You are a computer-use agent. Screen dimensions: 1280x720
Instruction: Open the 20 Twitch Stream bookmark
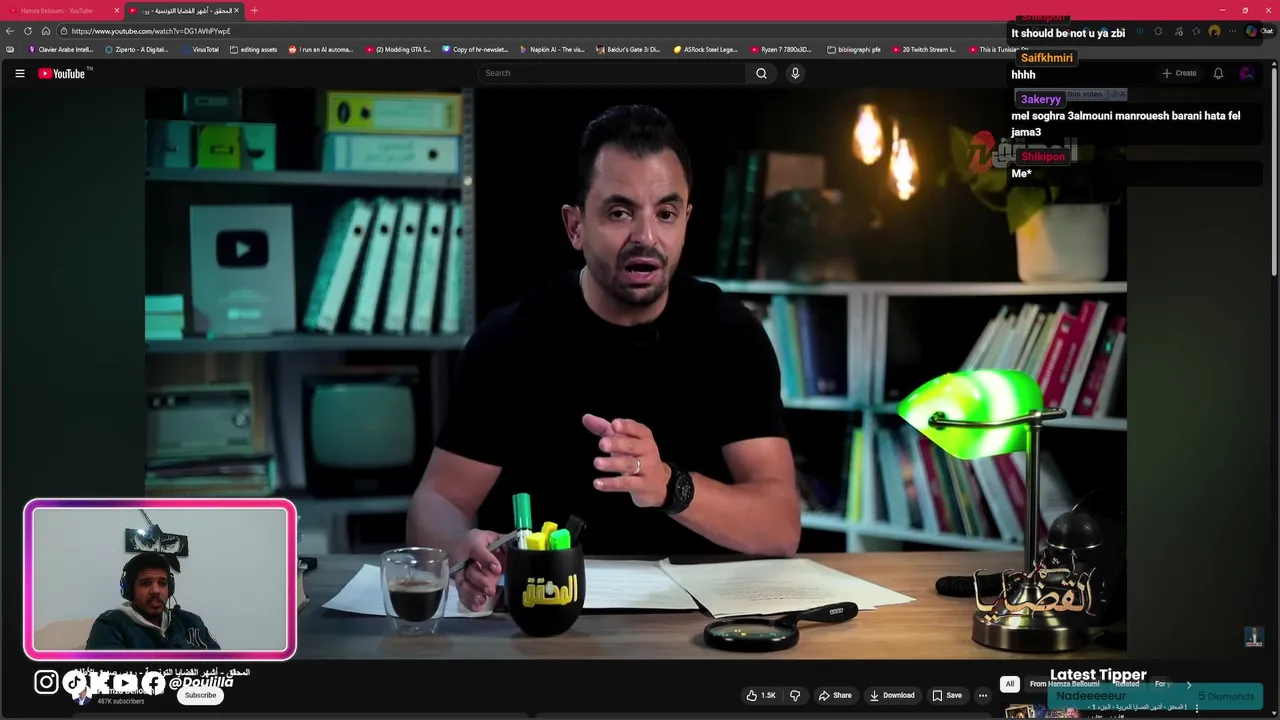pyautogui.click(x=924, y=49)
